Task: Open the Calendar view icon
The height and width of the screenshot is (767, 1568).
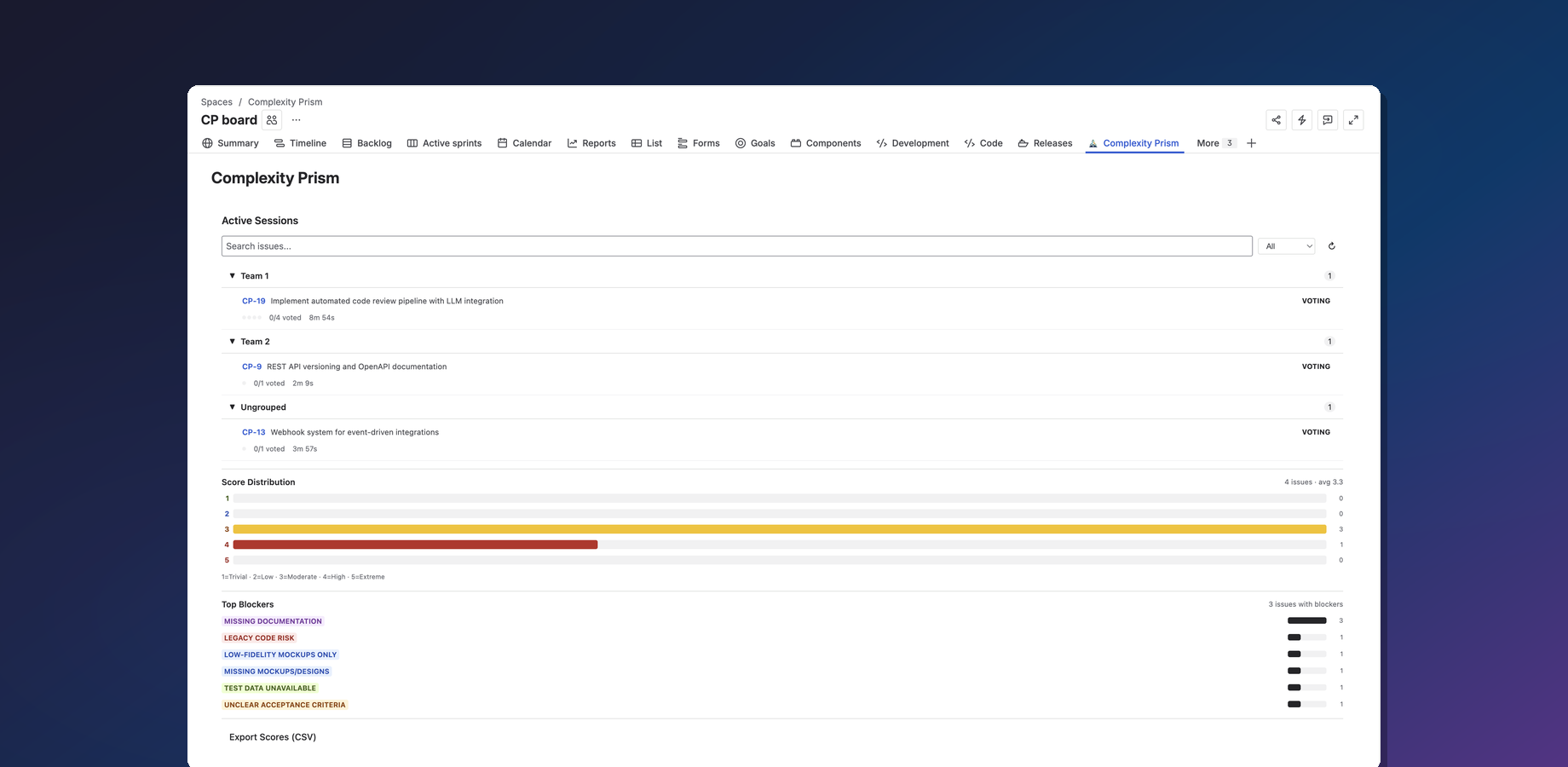Action: (x=501, y=142)
